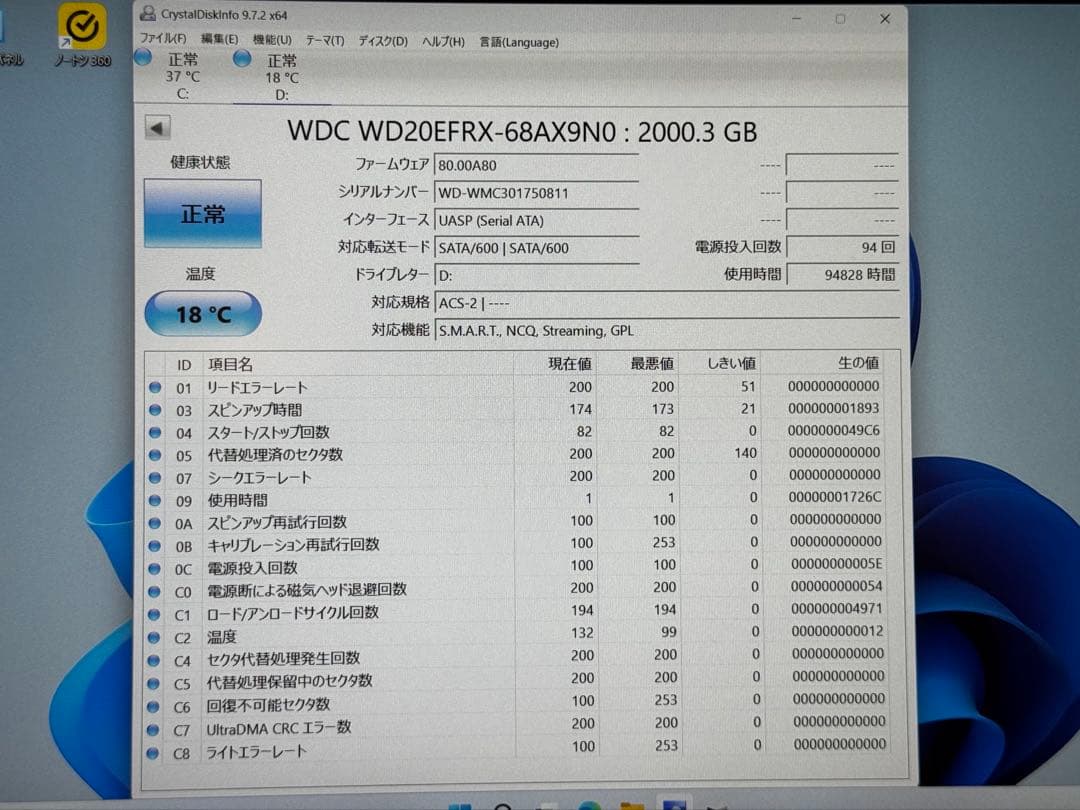Click the 18 °C temperature button
Viewport: 1080px width, 810px height.
click(202, 313)
